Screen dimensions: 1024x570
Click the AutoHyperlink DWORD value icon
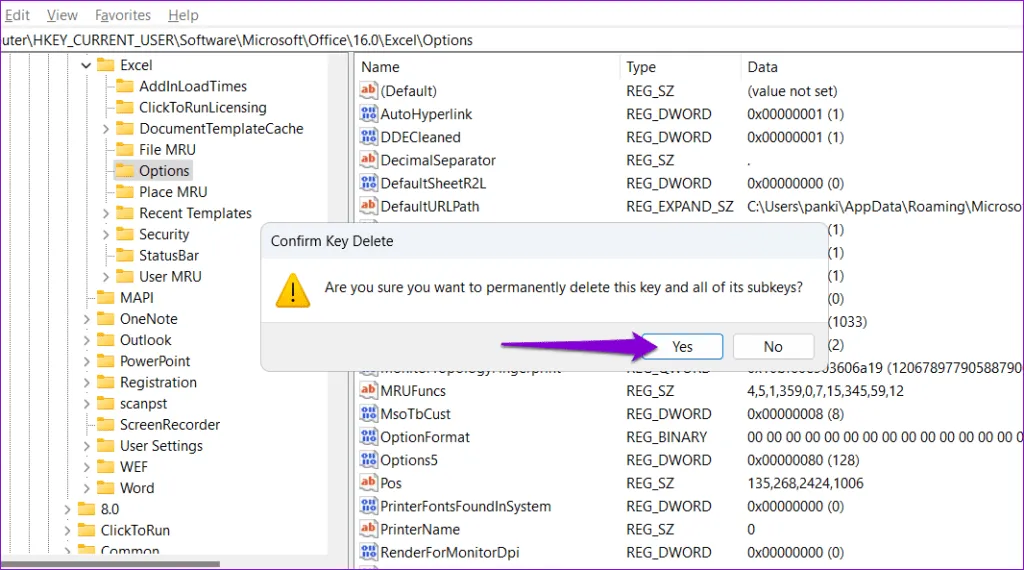(x=369, y=114)
